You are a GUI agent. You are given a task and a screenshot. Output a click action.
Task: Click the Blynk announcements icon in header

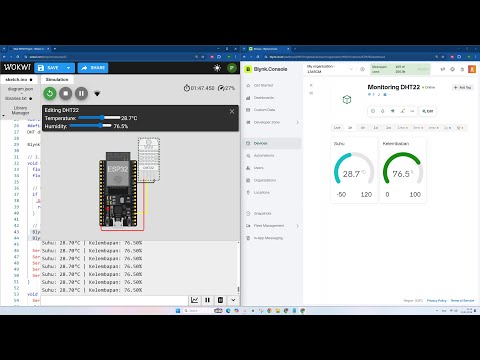[443, 69]
